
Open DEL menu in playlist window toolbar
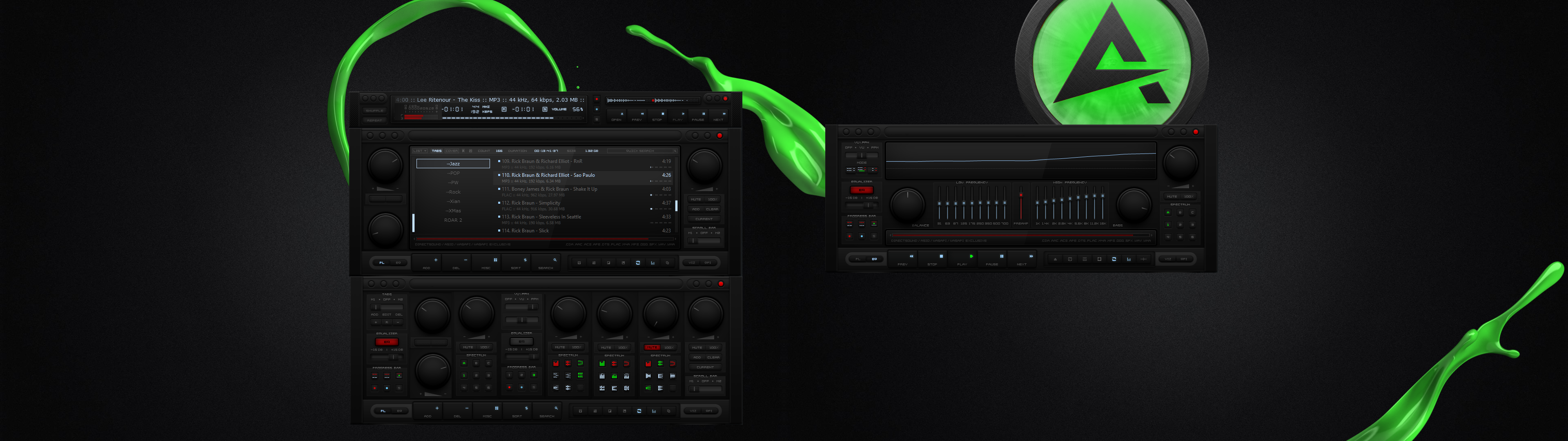coord(457,263)
